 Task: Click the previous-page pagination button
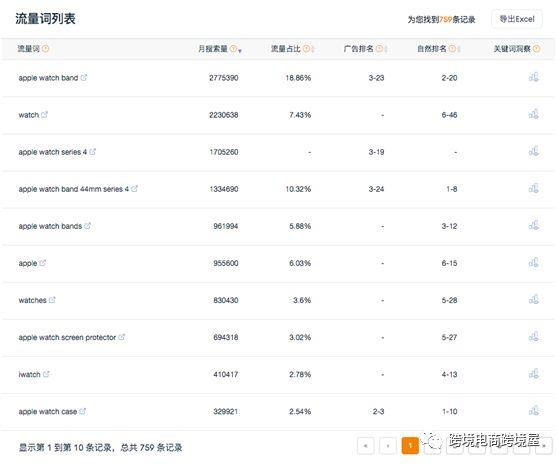pyautogui.click(x=388, y=445)
